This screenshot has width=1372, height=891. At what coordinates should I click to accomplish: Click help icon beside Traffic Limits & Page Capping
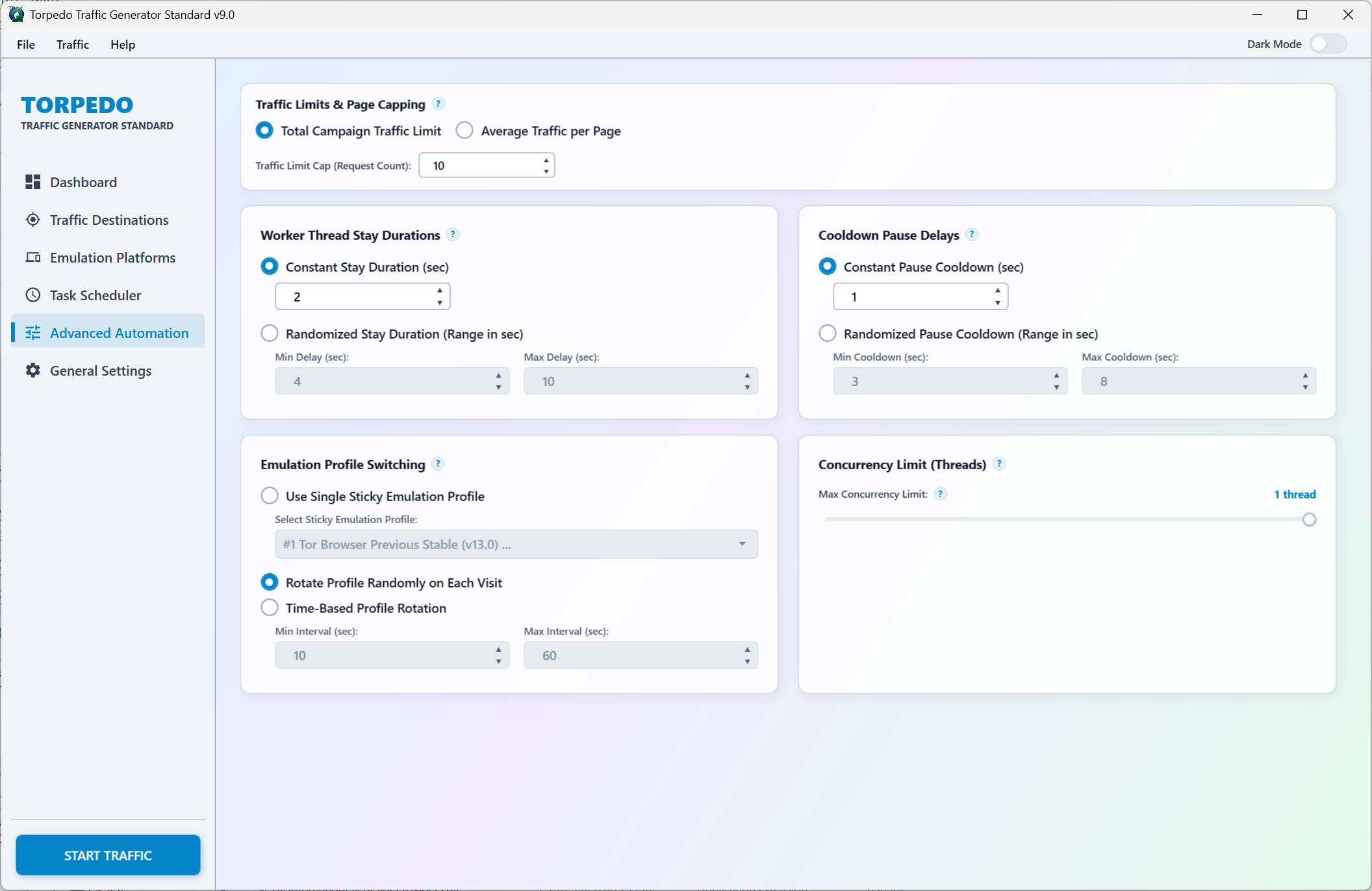click(x=438, y=104)
